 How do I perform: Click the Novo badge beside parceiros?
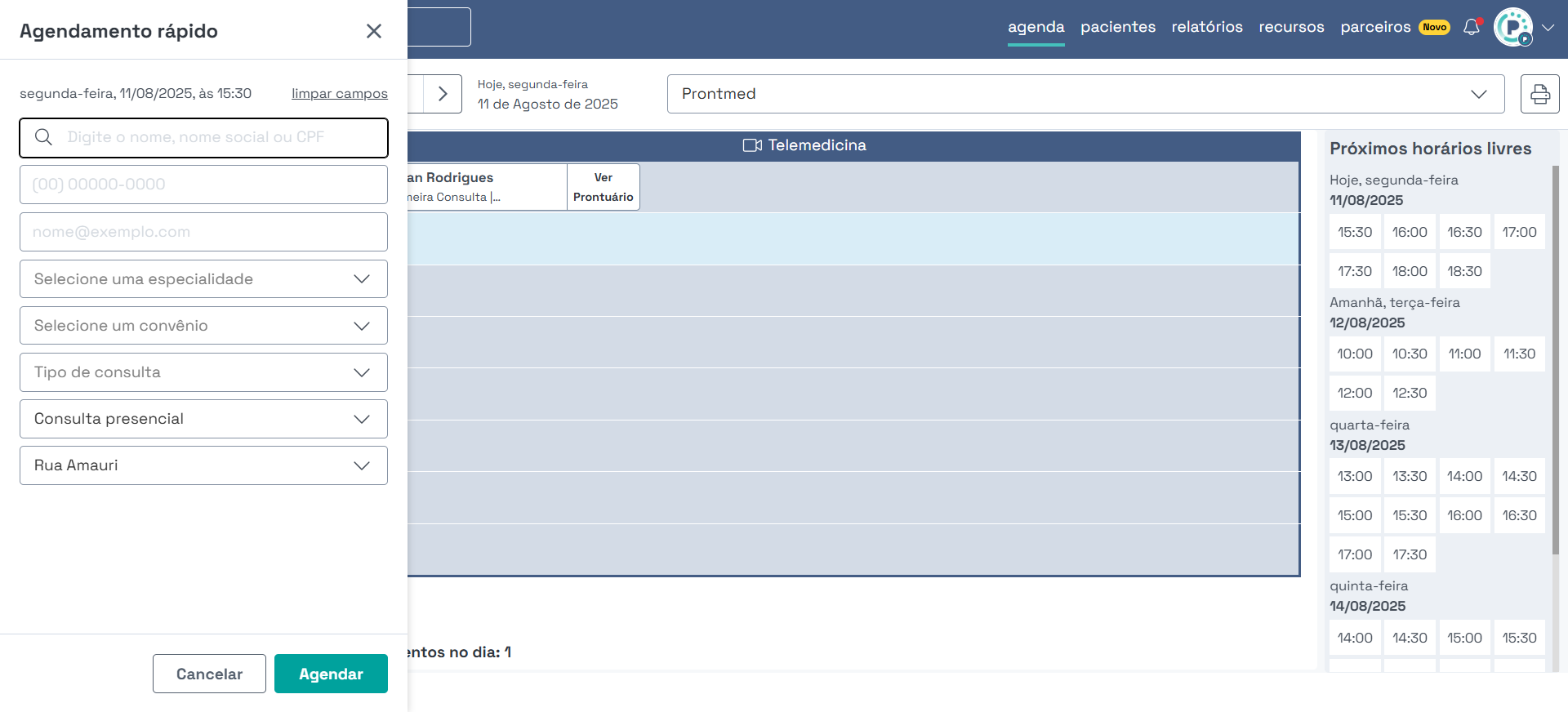[1434, 27]
